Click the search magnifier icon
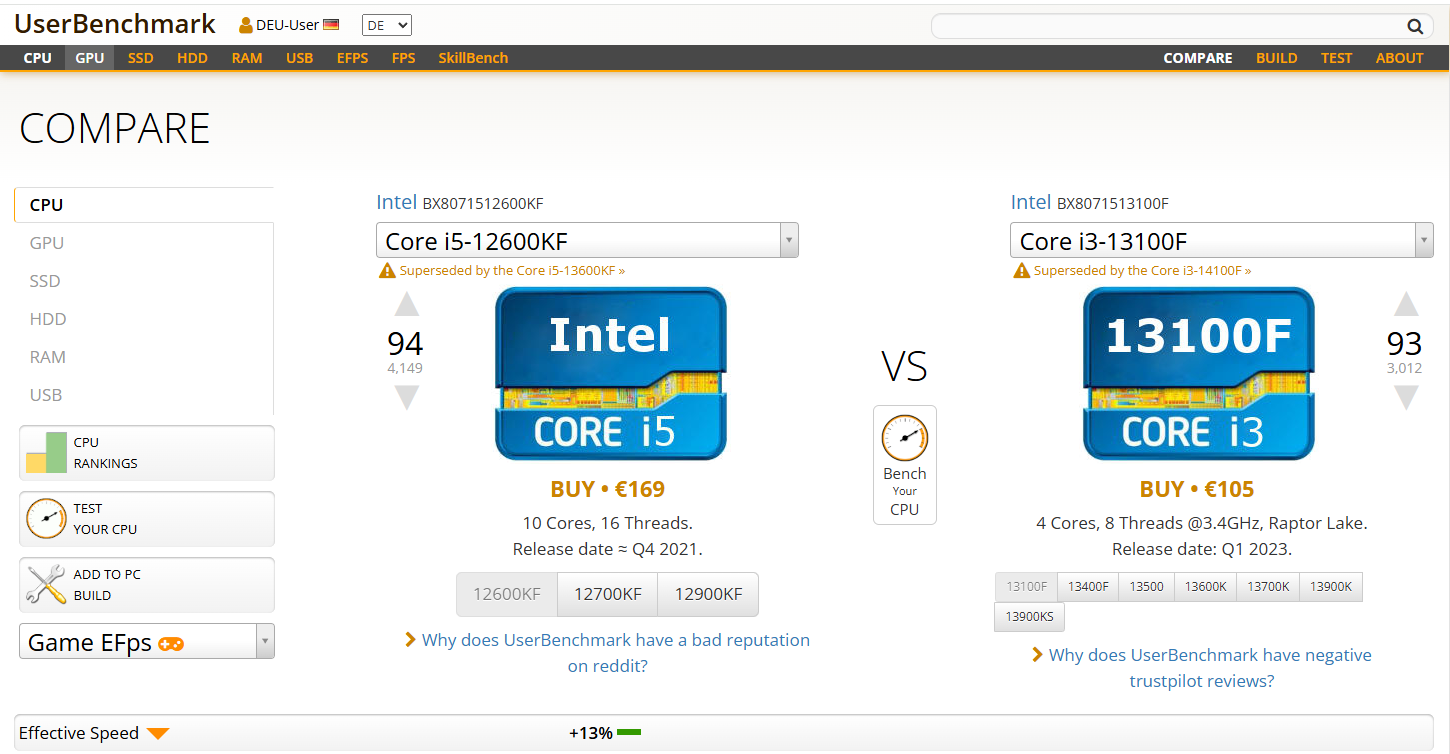Image resolution: width=1450 pixels, height=754 pixels. [1415, 27]
